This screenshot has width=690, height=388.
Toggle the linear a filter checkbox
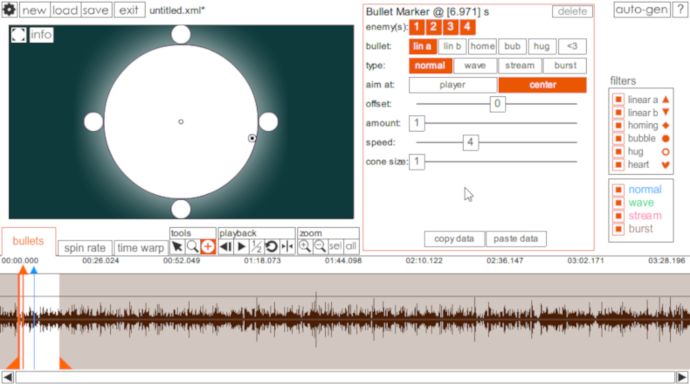tap(618, 99)
